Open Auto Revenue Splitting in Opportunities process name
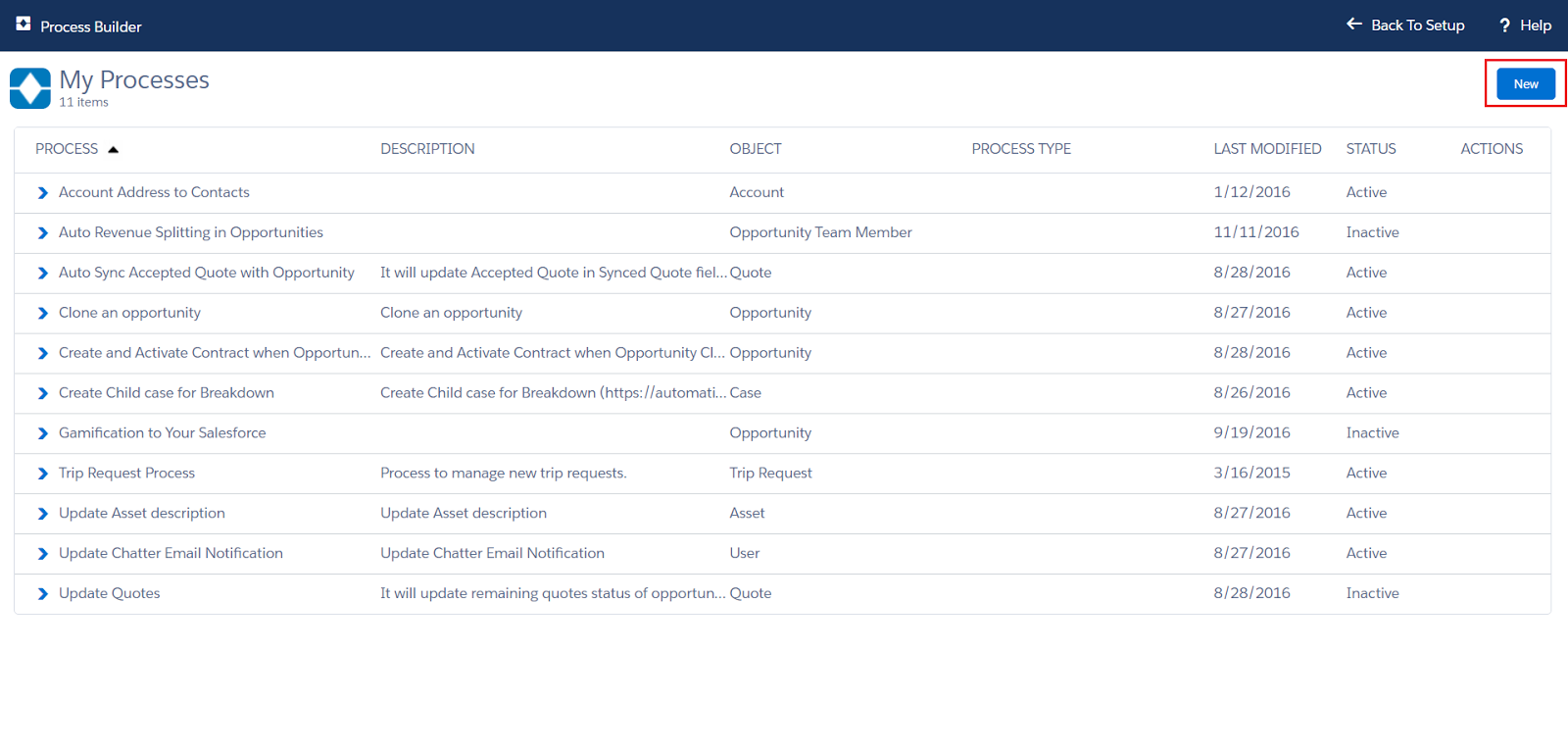1568x752 pixels. pos(191,232)
